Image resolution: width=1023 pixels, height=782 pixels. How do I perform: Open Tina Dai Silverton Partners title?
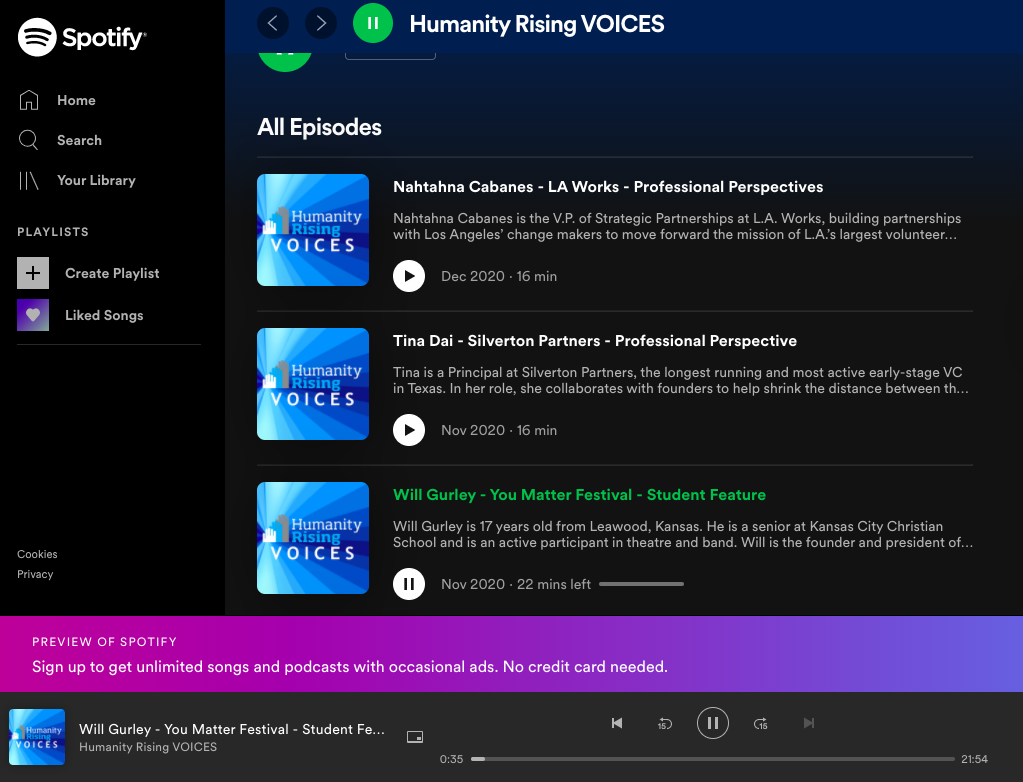tap(595, 341)
